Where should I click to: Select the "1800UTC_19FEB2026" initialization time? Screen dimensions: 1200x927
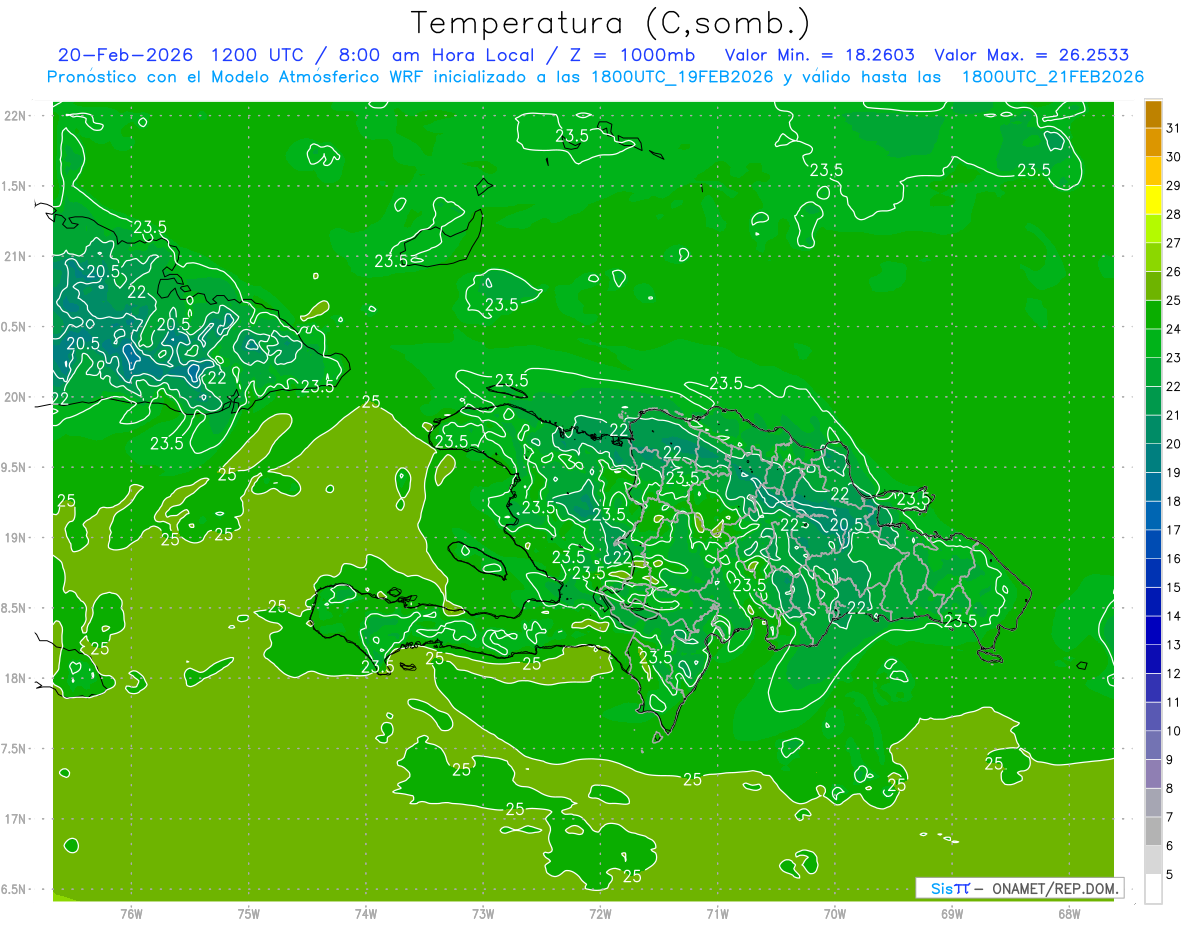683,77
